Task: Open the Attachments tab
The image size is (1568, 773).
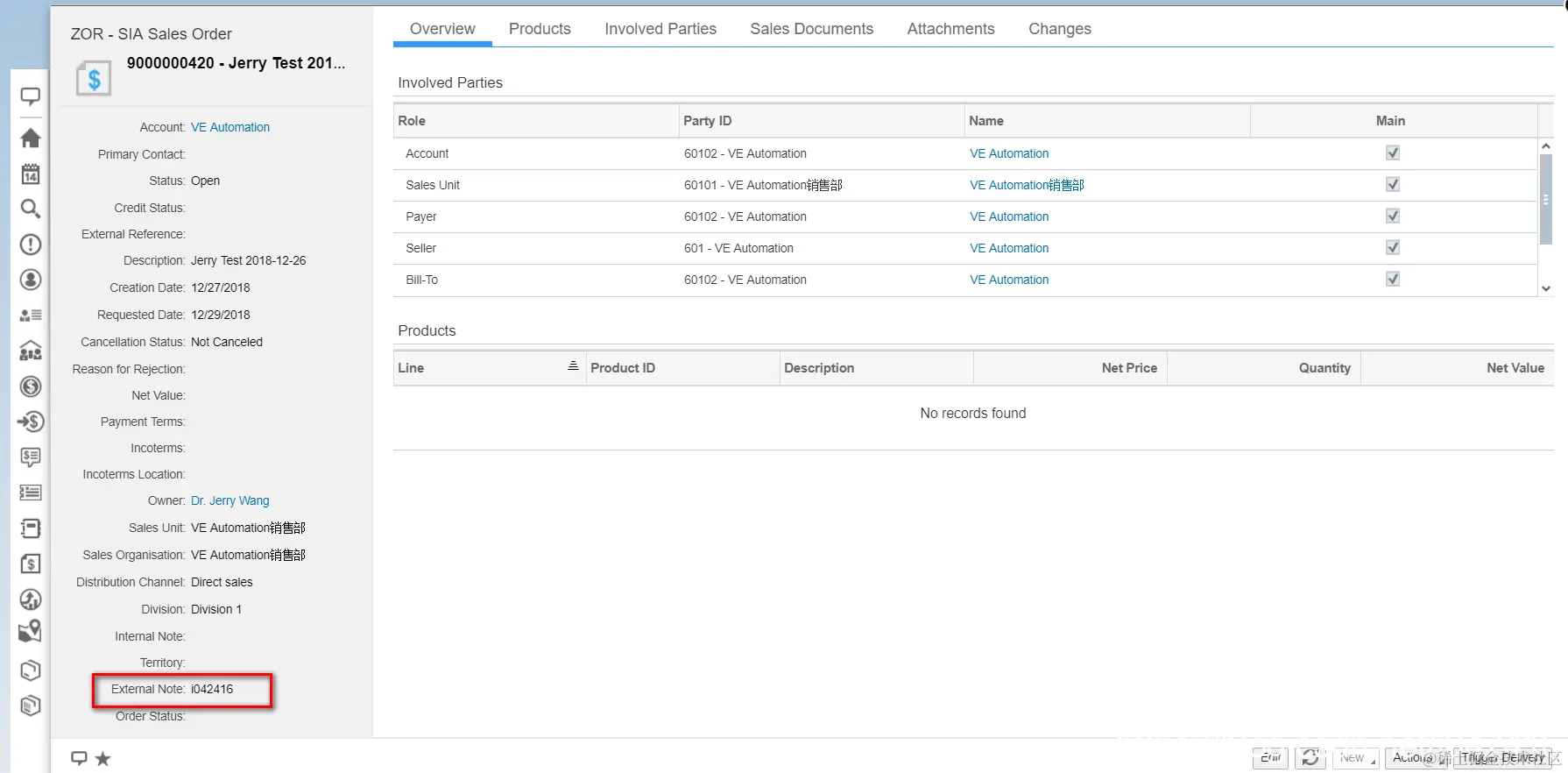Action: [x=950, y=29]
